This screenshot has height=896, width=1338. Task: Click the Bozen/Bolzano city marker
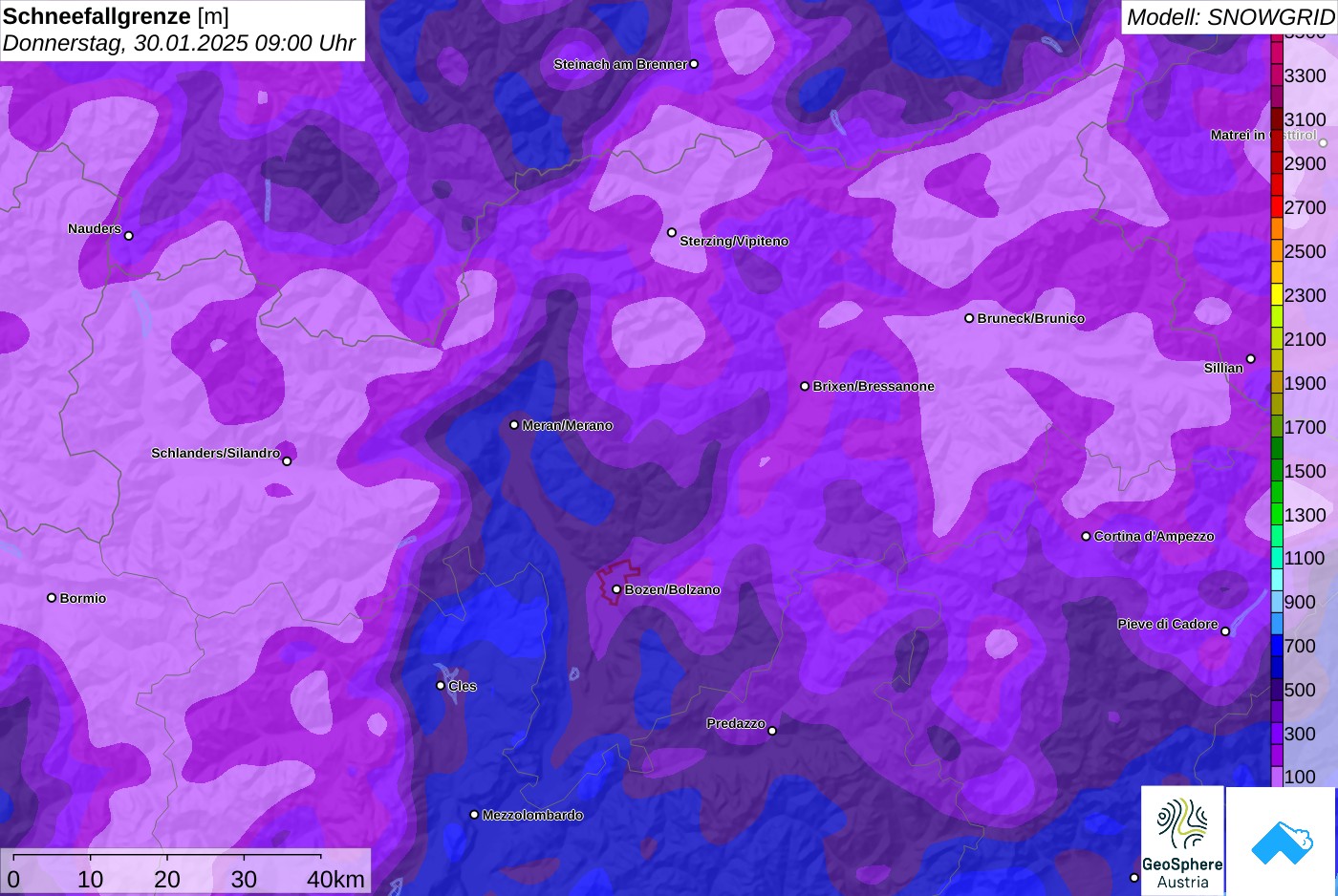pos(616,589)
